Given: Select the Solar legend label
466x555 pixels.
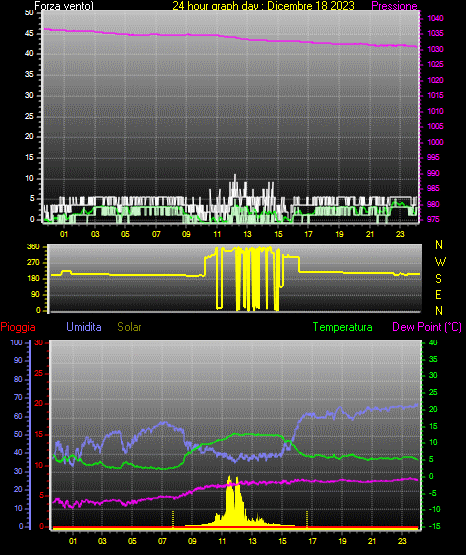Looking at the screenshot, I should click(129, 327).
